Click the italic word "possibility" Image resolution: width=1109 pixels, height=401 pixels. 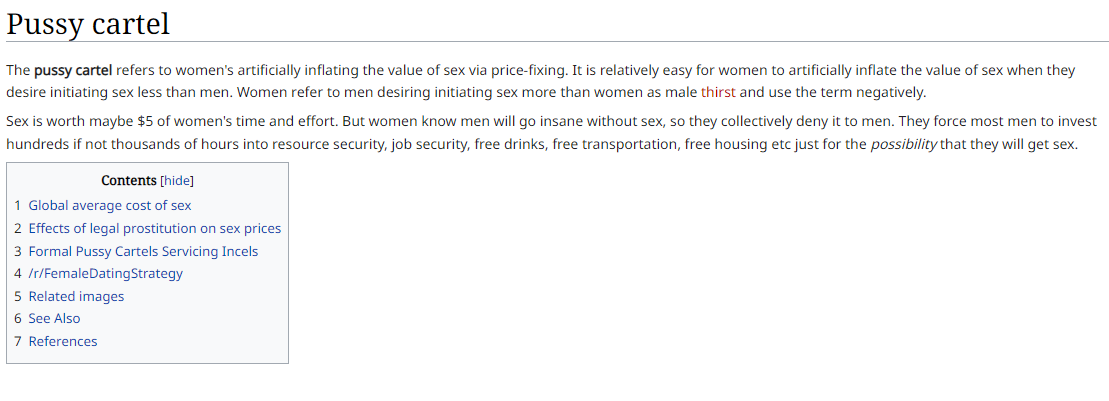[x=903, y=145]
